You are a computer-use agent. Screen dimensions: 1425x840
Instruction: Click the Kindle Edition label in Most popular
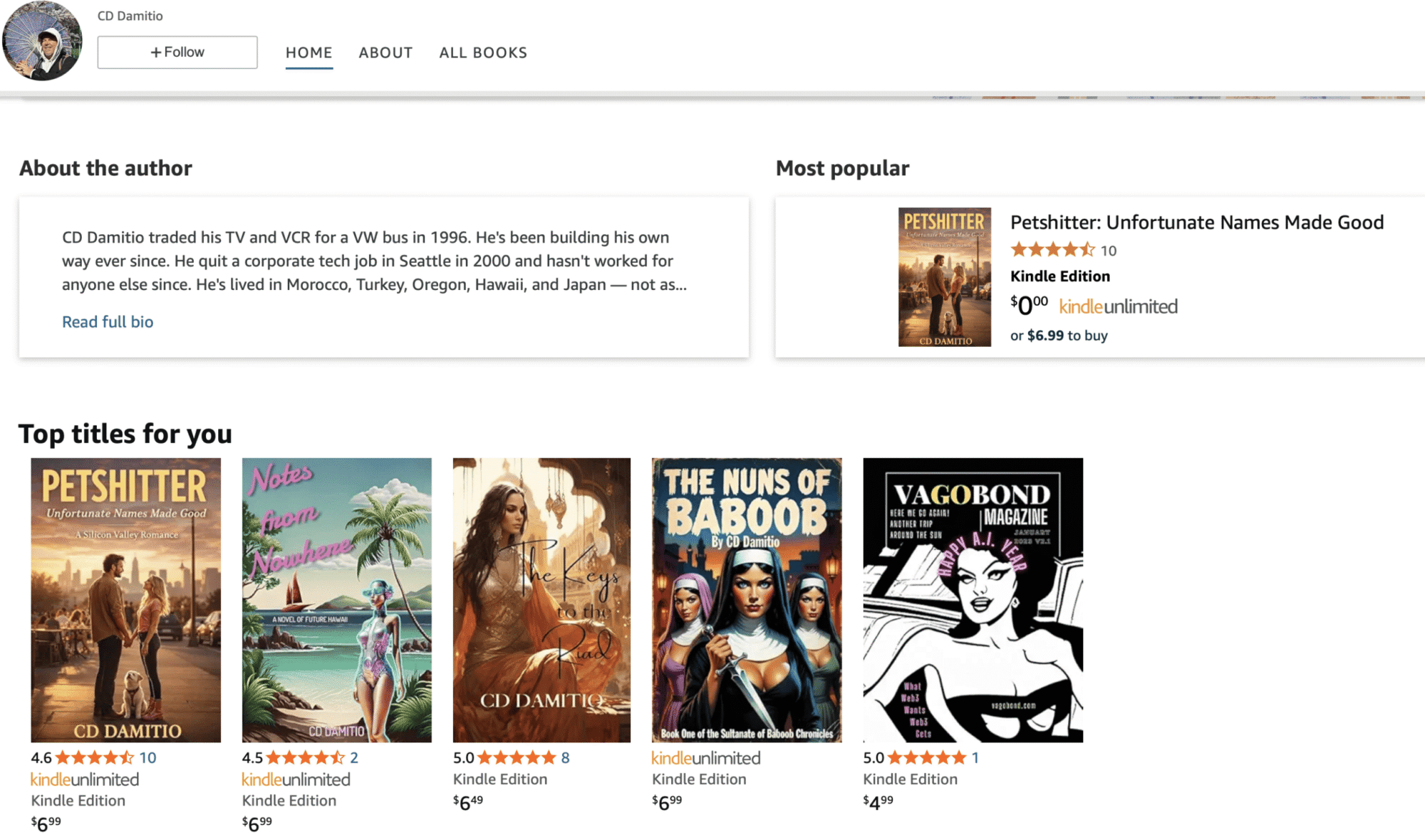(1060, 276)
